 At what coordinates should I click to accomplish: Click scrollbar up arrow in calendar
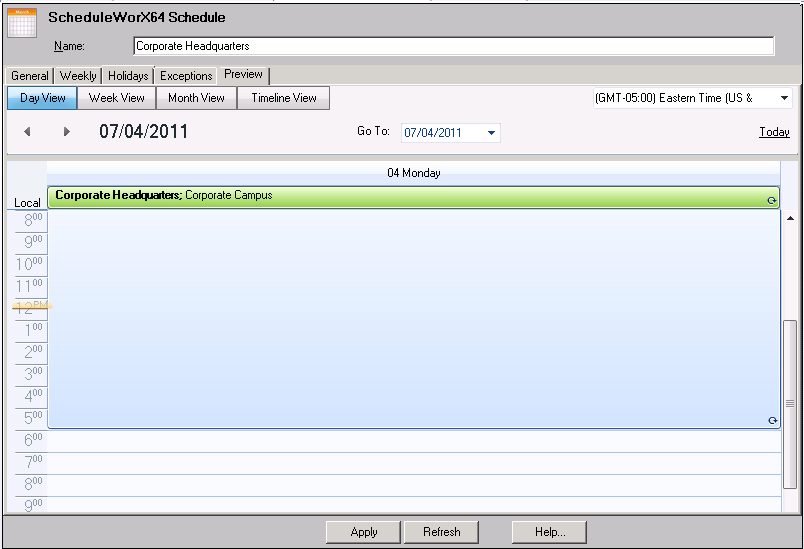coord(790,217)
